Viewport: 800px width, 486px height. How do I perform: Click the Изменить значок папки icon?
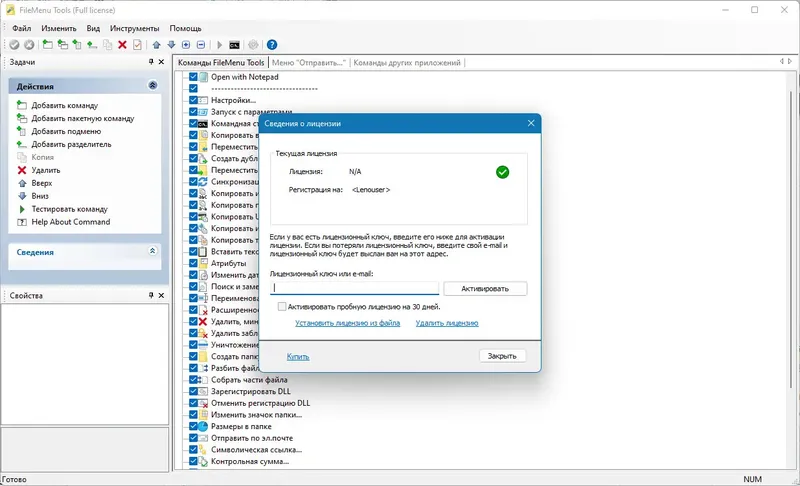point(203,415)
